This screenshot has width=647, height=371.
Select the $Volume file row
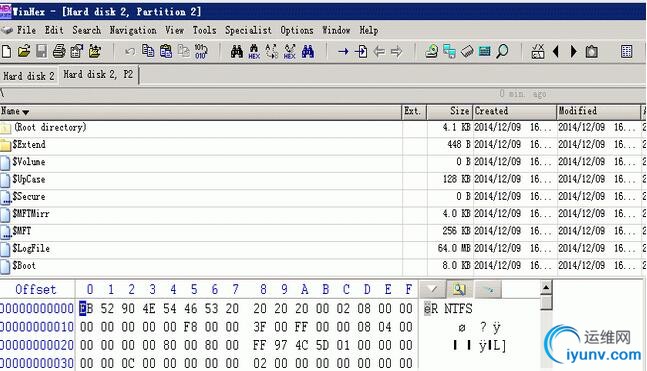(x=322, y=162)
